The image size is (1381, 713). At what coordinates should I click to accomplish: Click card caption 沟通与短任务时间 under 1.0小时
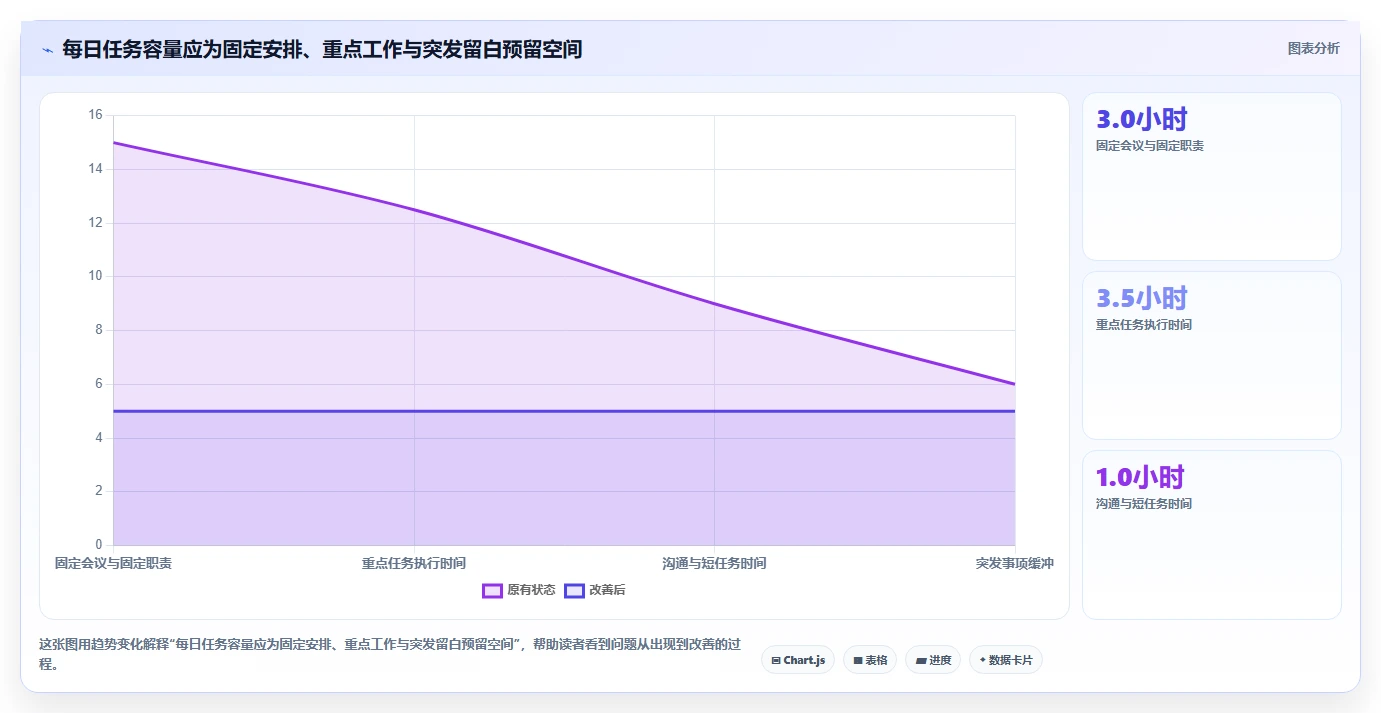tap(1144, 504)
